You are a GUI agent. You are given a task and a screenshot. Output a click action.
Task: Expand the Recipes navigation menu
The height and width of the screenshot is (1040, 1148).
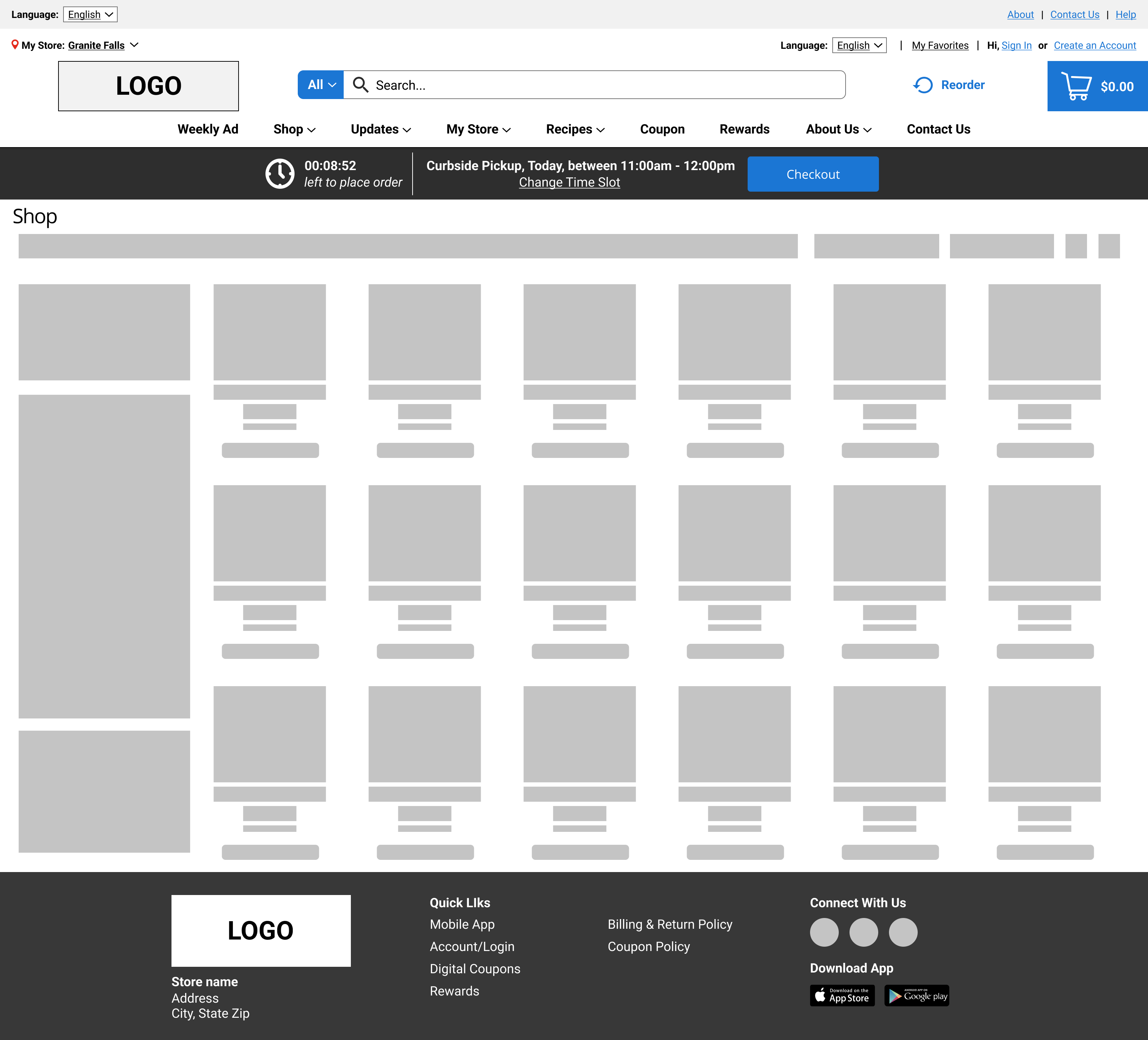tap(575, 129)
